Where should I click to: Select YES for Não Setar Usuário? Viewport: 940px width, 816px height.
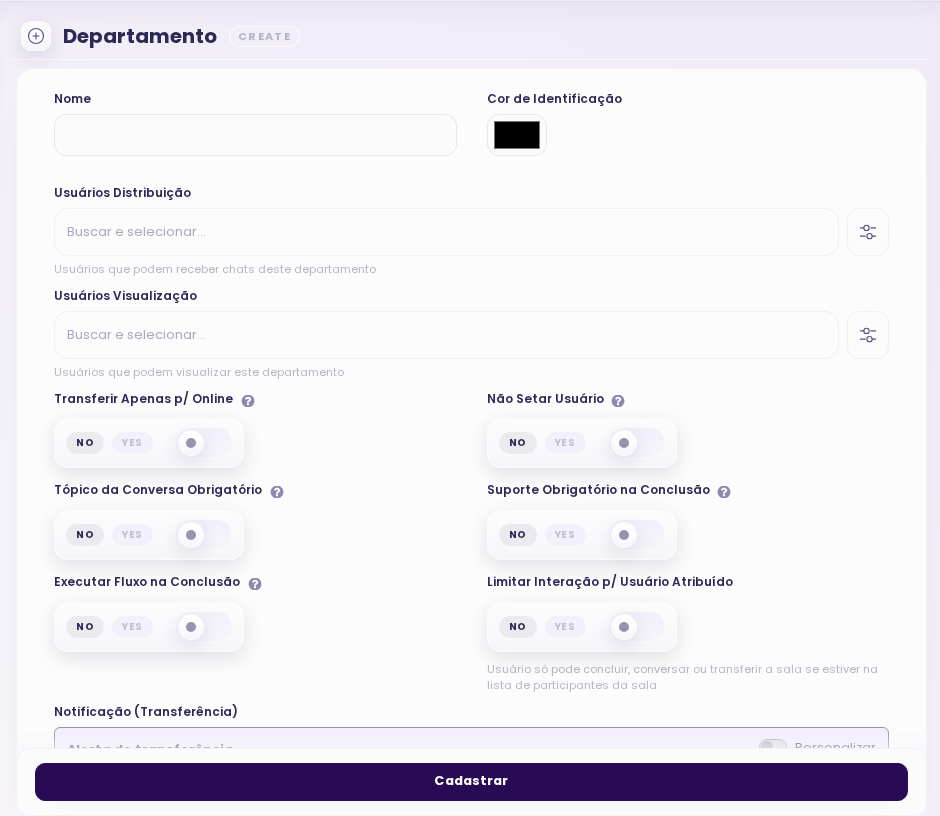565,443
